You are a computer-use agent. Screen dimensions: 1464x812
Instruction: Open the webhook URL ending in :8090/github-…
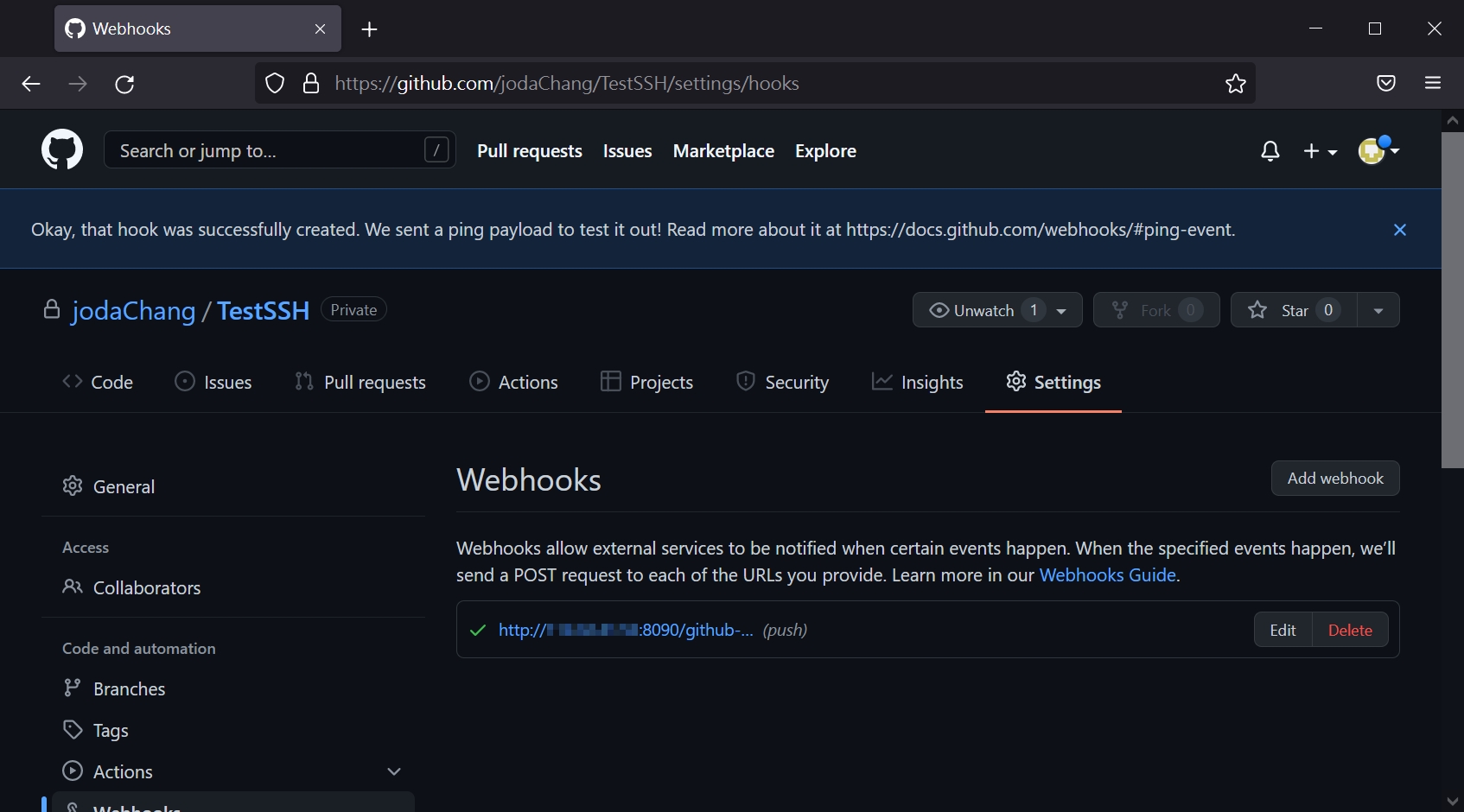coord(626,630)
